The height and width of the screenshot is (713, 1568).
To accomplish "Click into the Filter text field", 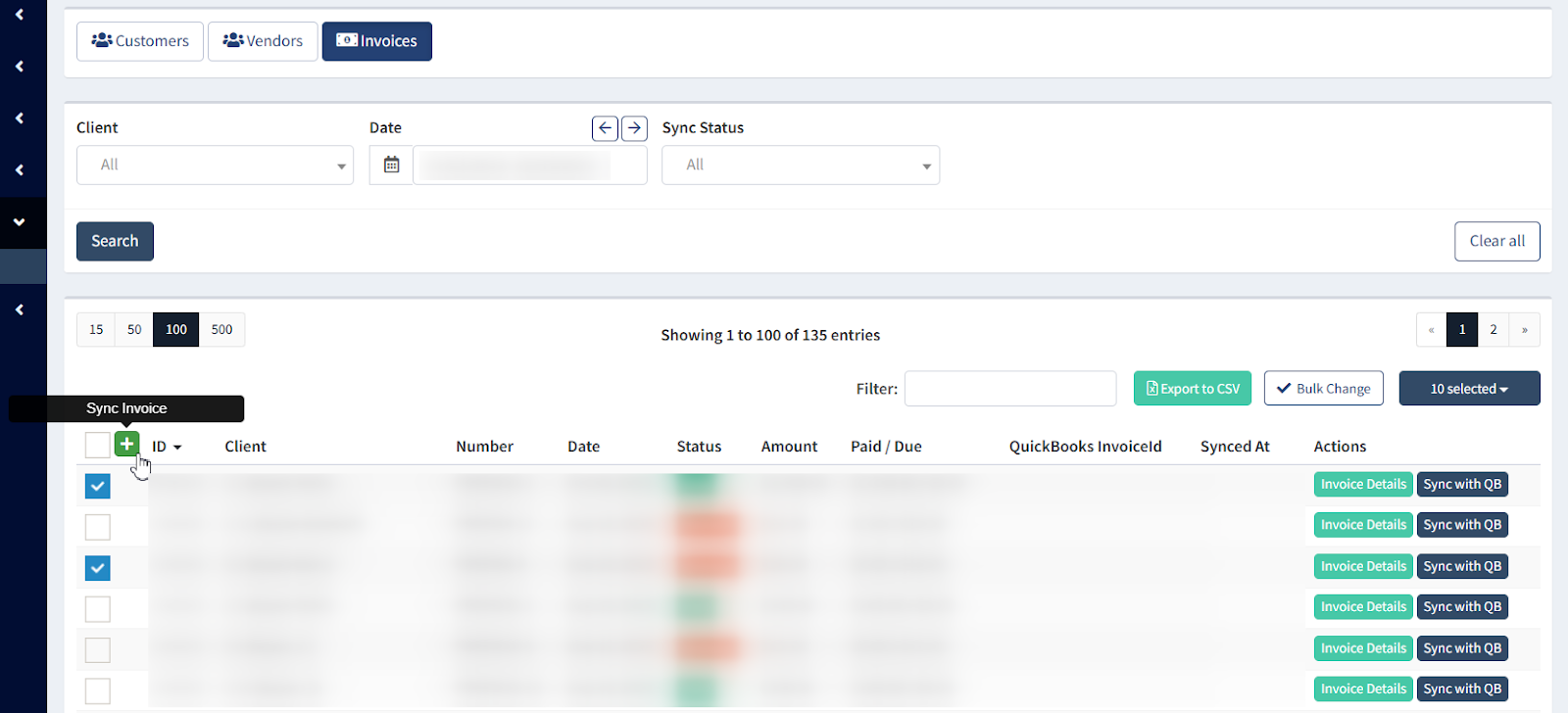I will pyautogui.click(x=1009, y=389).
